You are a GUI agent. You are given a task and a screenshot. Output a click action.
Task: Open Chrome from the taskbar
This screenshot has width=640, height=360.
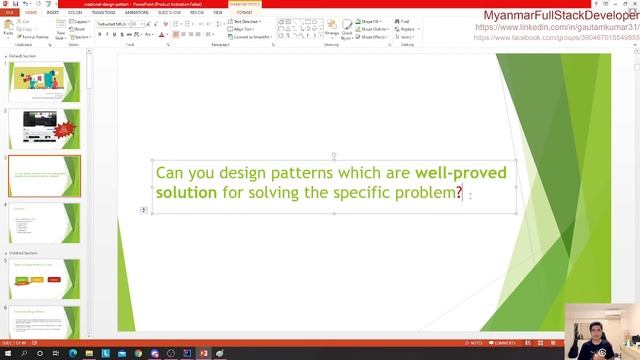(x=138, y=353)
